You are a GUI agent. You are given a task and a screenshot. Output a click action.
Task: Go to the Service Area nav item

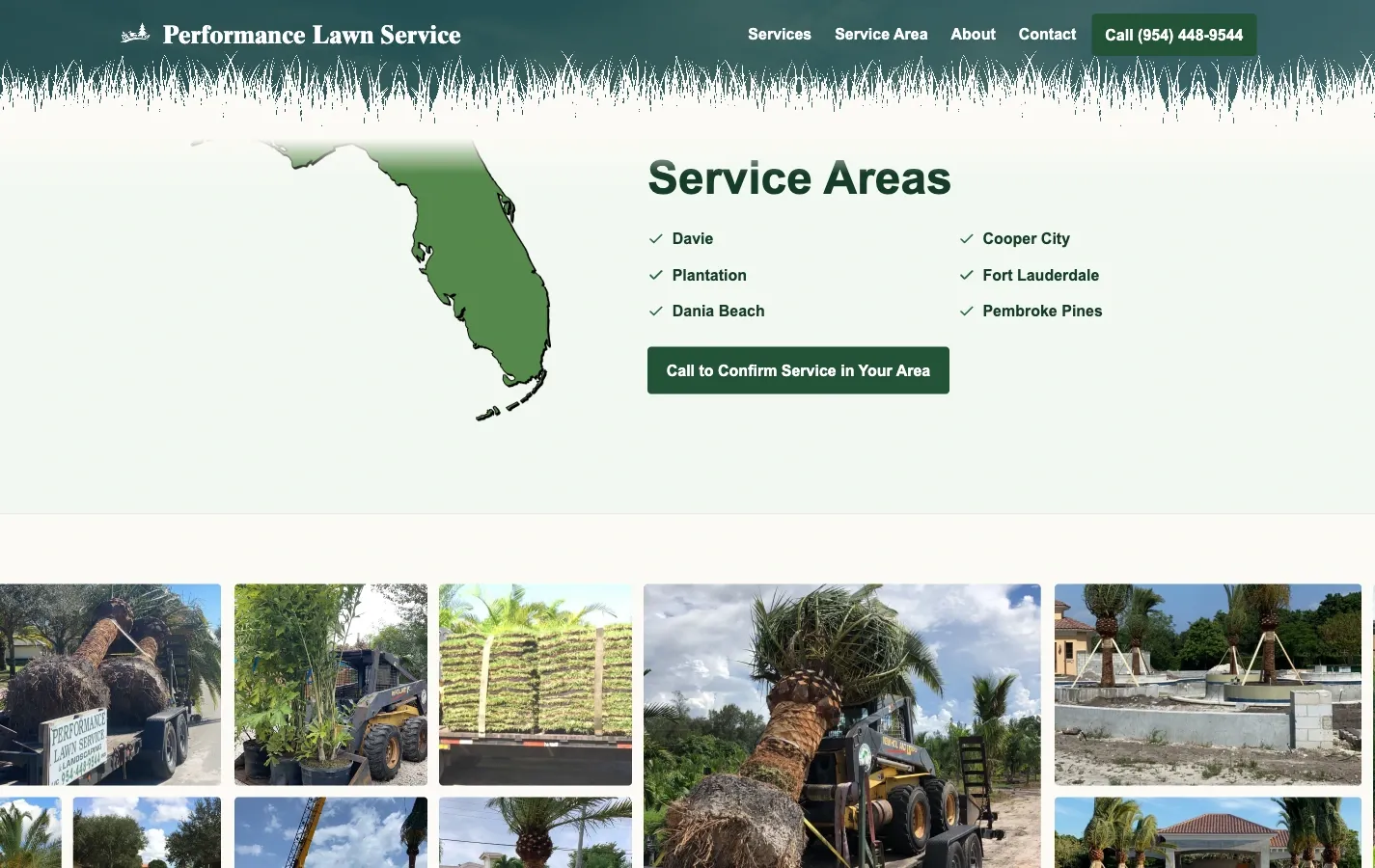tap(881, 34)
